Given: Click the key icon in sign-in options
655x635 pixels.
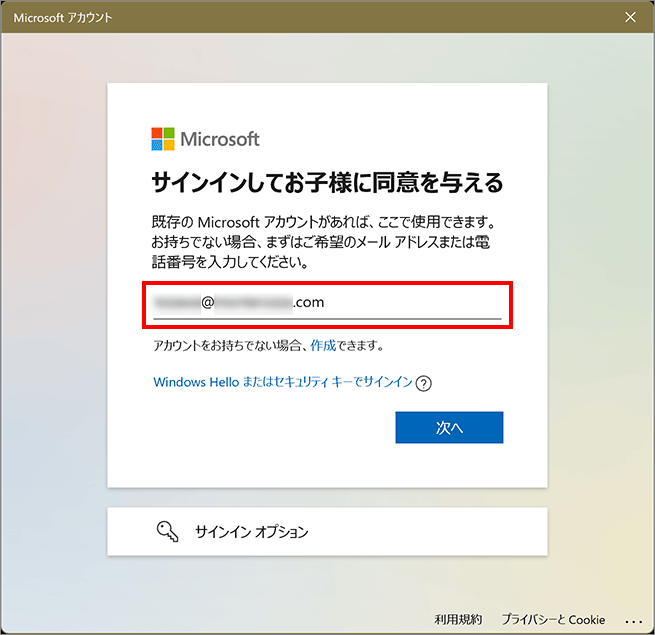Looking at the screenshot, I should (x=167, y=531).
